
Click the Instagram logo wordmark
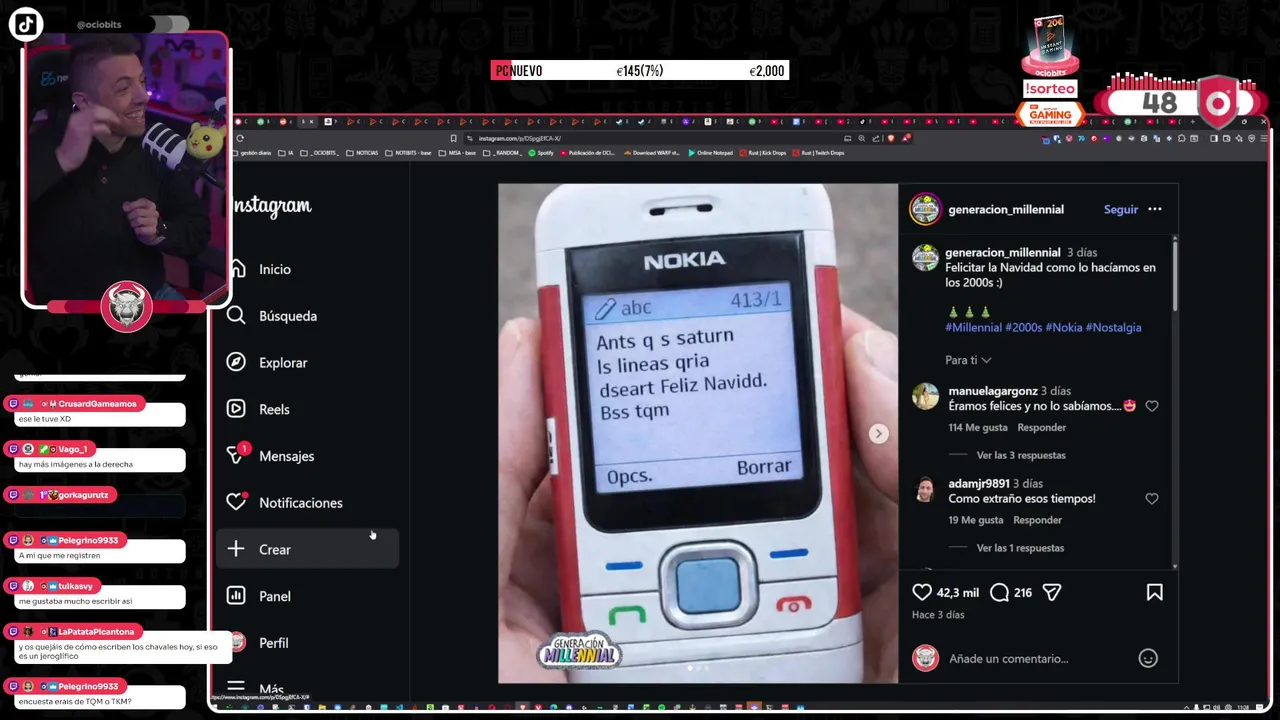(x=272, y=206)
